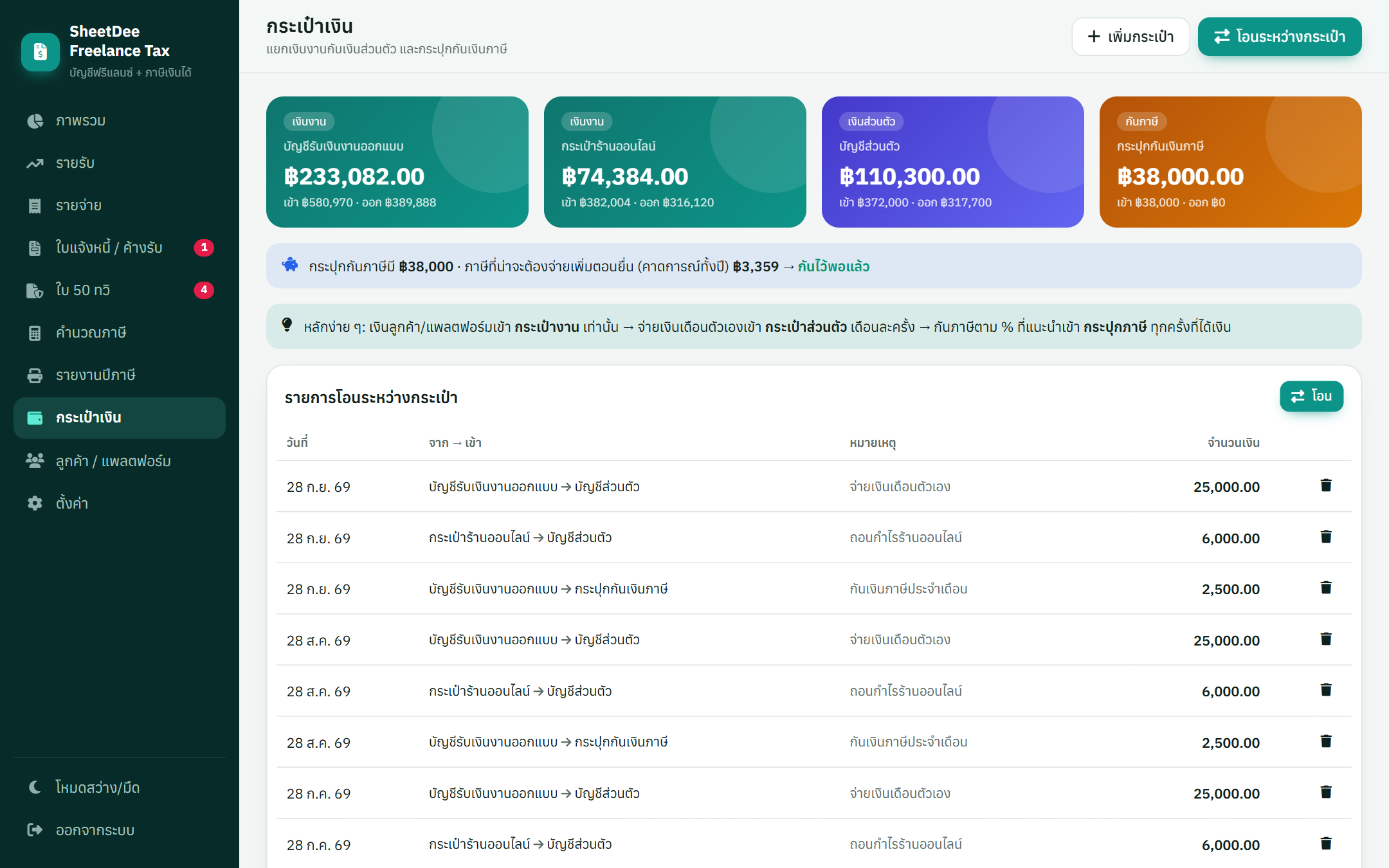This screenshot has width=1389, height=868.
Task: Click the โอนระหว่างกระเป๋า transfer button
Action: (x=1280, y=37)
